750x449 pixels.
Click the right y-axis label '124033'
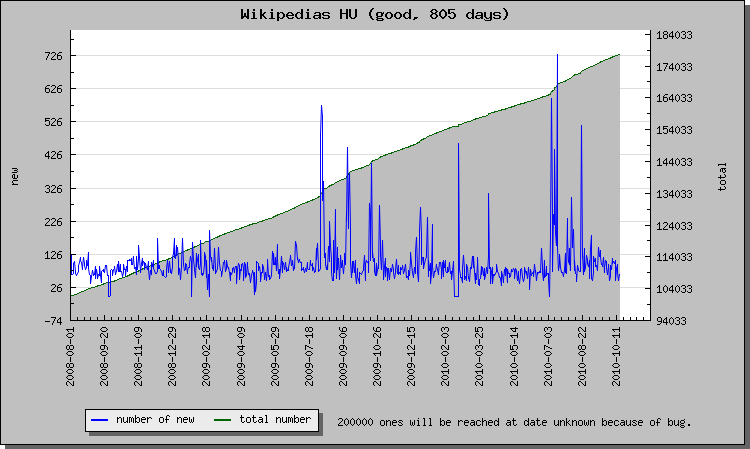(x=674, y=226)
